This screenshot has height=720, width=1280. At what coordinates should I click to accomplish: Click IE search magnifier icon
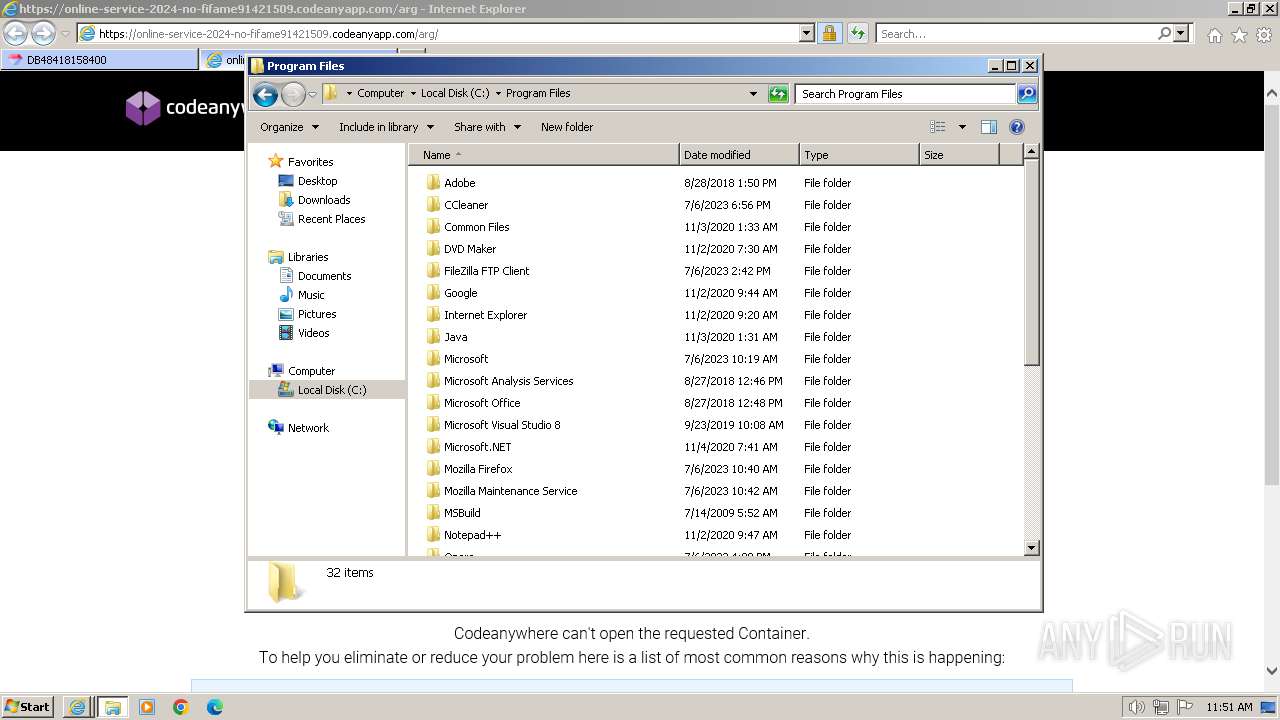(1164, 34)
